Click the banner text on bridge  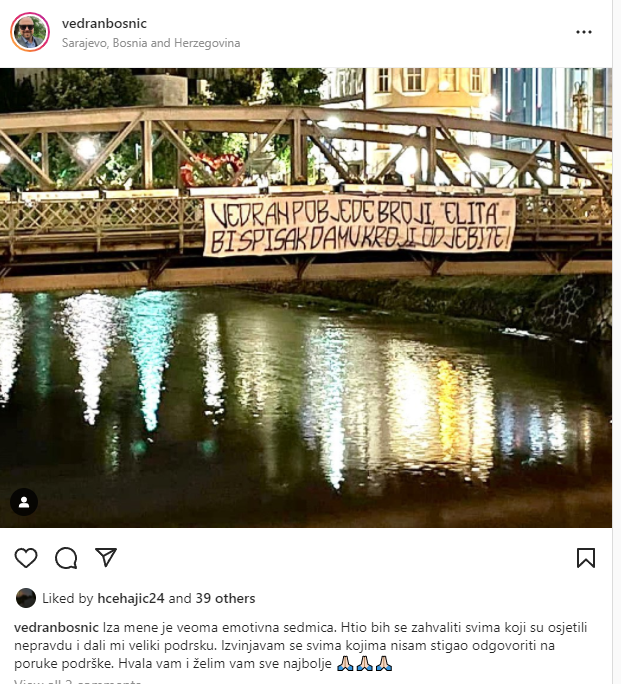[359, 226]
